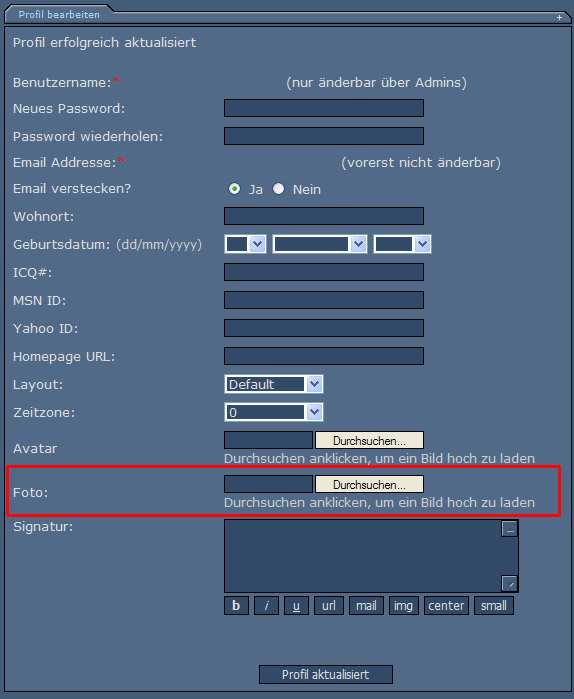
Task: Select 'Ja' to hide email
Action: click(234, 189)
